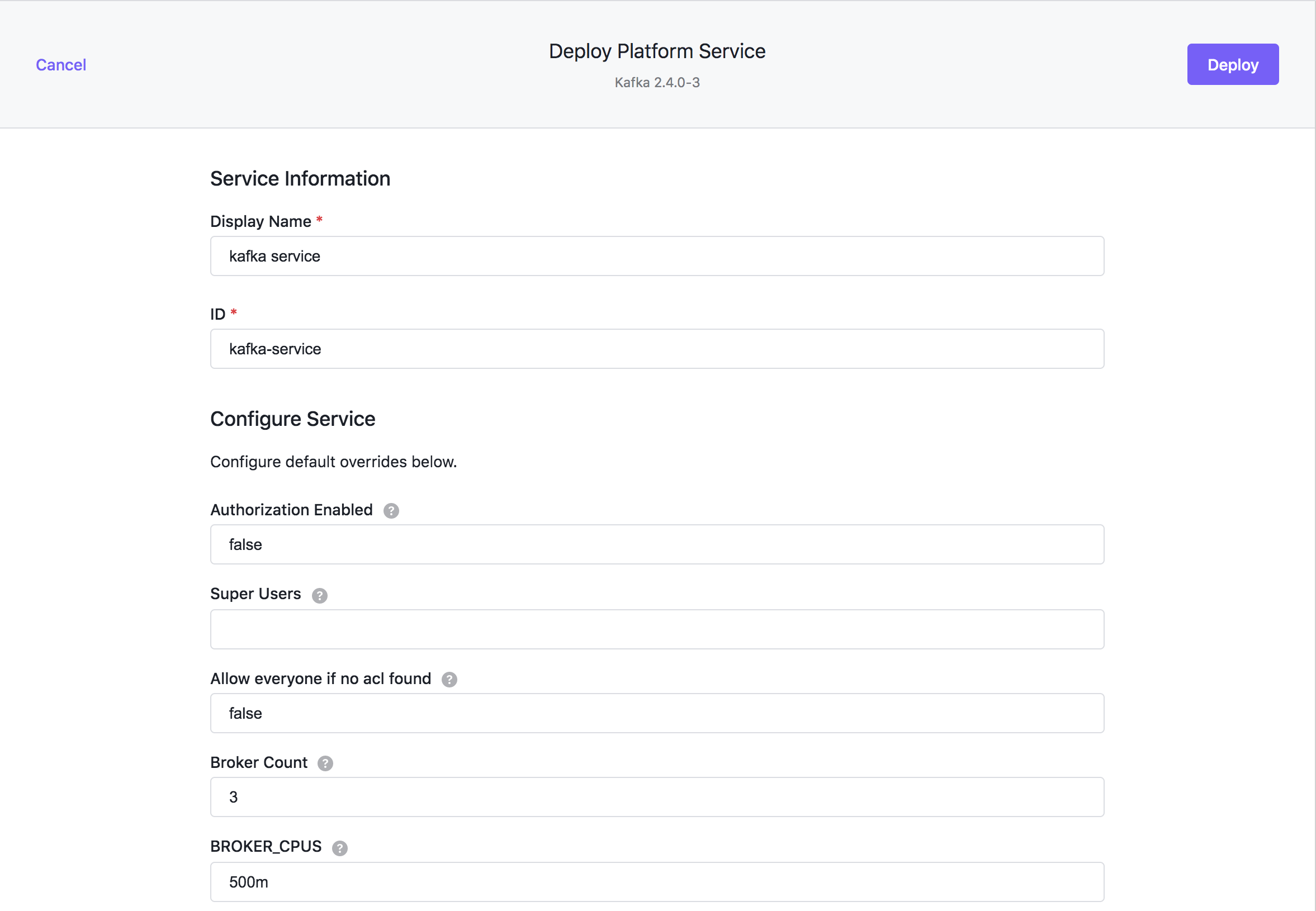Screen dimensions: 1316x911
Task: Click the BROKER_CPUS field showing 500m
Action: [x=657, y=882]
